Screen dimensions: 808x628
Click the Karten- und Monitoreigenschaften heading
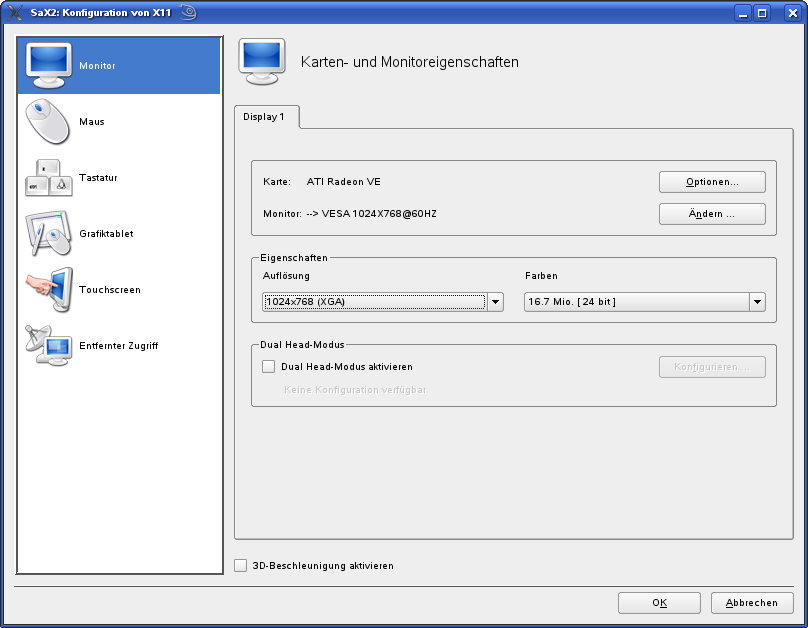click(x=410, y=62)
